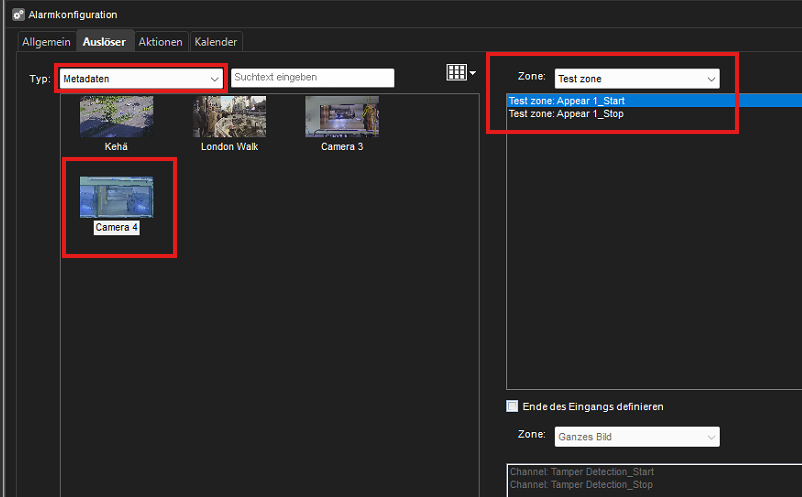This screenshot has height=497, width=802.
Task: Open the grid view layout icon
Action: point(456,73)
